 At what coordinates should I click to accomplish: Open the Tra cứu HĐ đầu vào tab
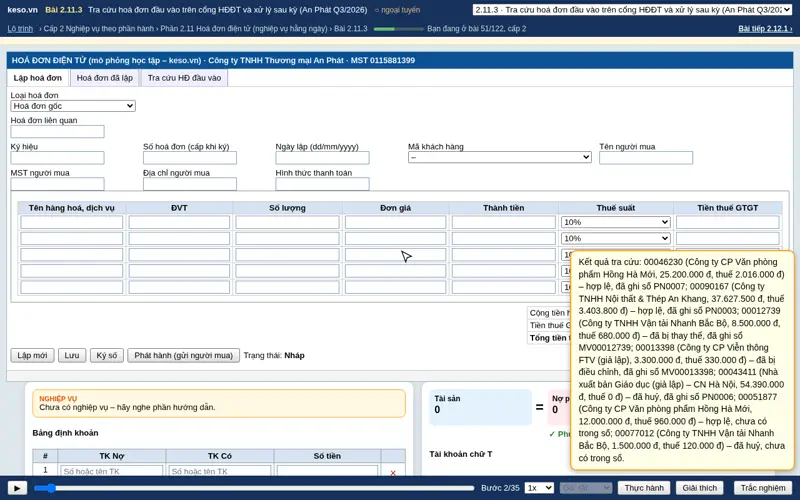tap(184, 78)
